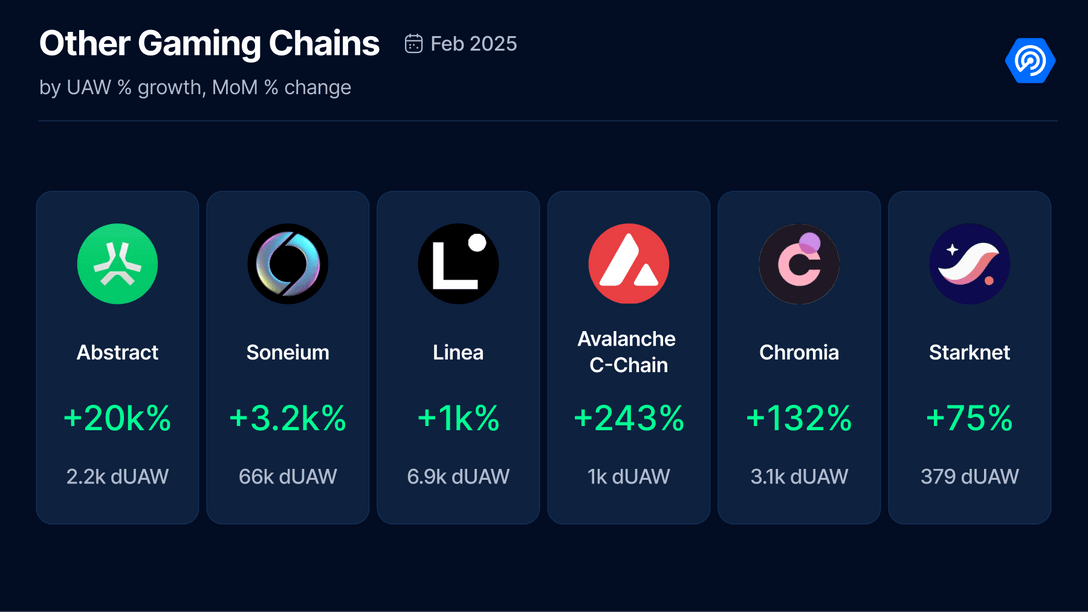The image size is (1088, 612).
Task: Click the blue DappRadar hexagon logo
Action: tap(1029, 61)
